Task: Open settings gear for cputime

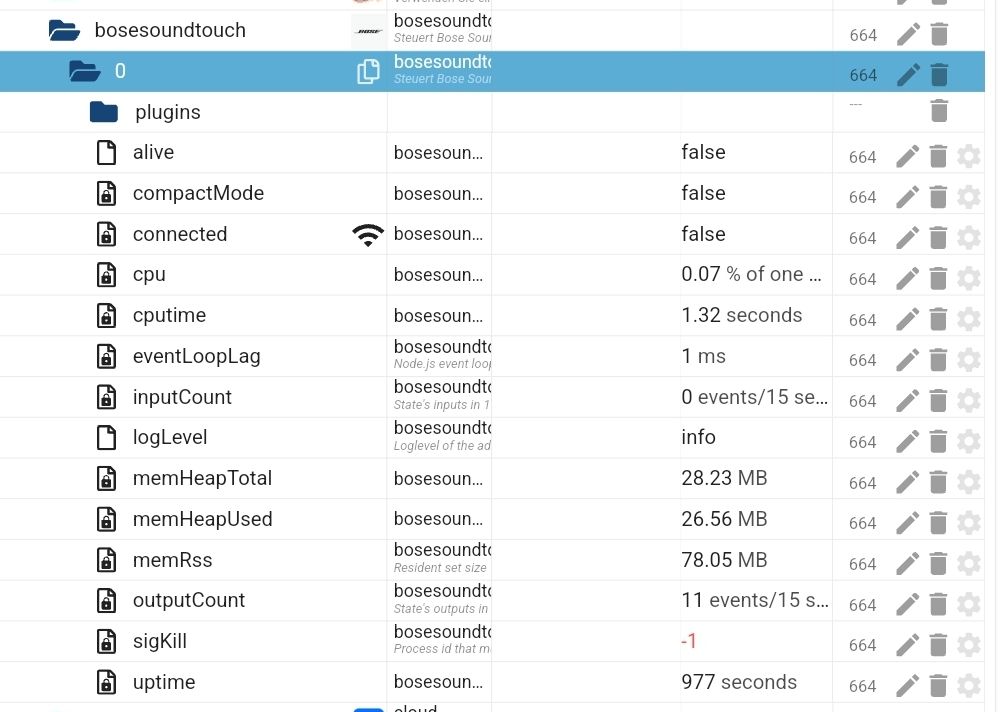Action: tap(969, 320)
